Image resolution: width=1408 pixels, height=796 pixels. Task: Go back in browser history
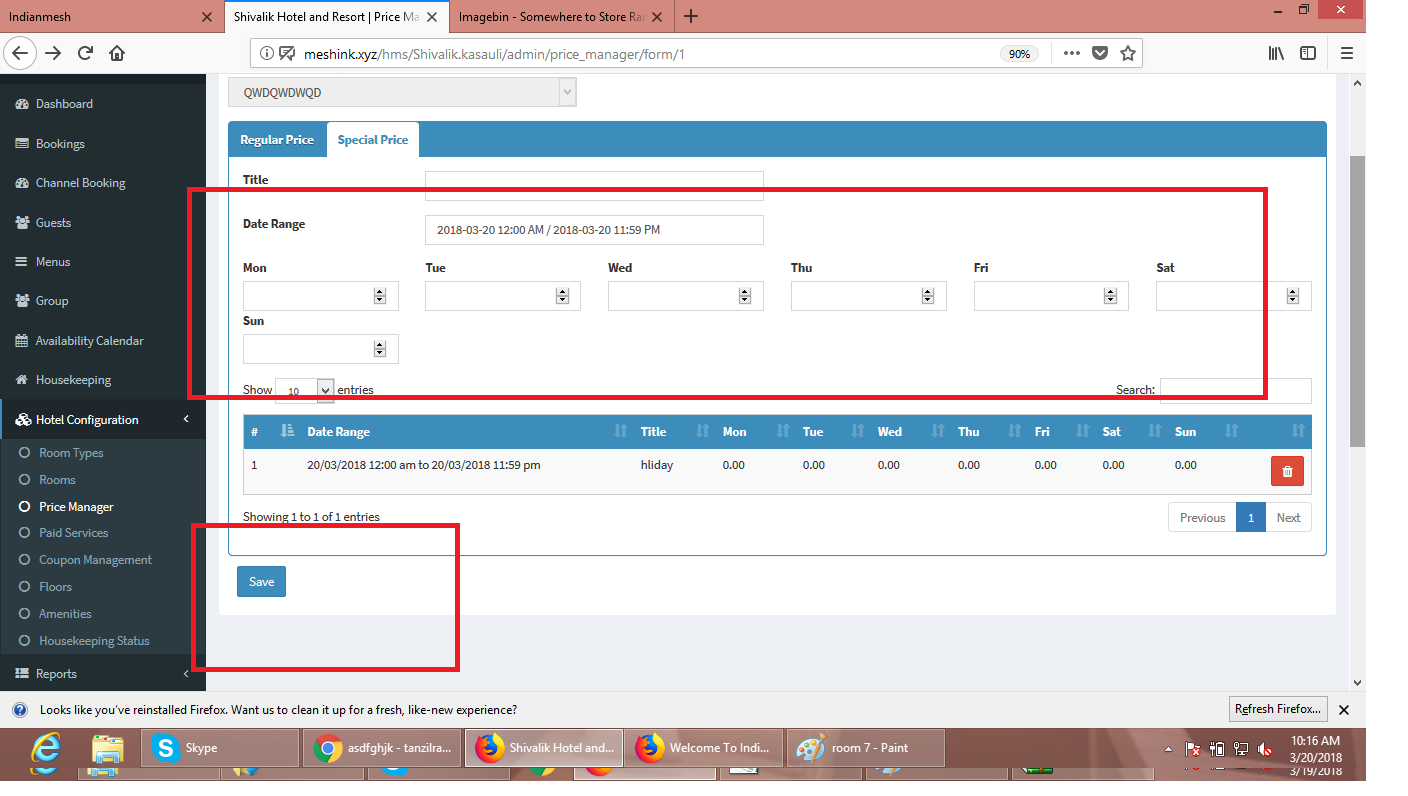tap(21, 54)
